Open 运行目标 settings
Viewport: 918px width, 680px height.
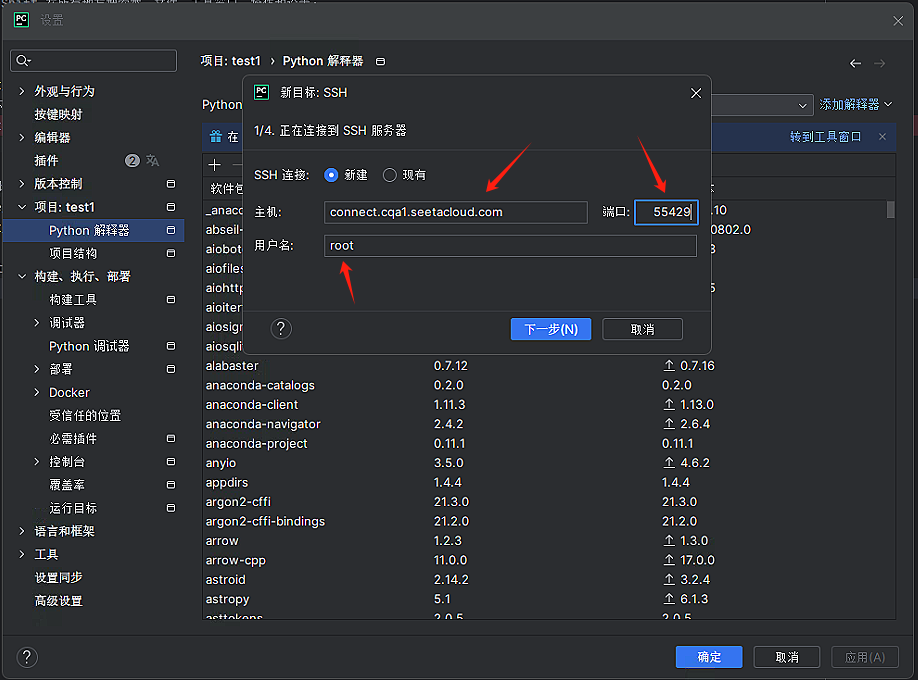tap(73, 508)
